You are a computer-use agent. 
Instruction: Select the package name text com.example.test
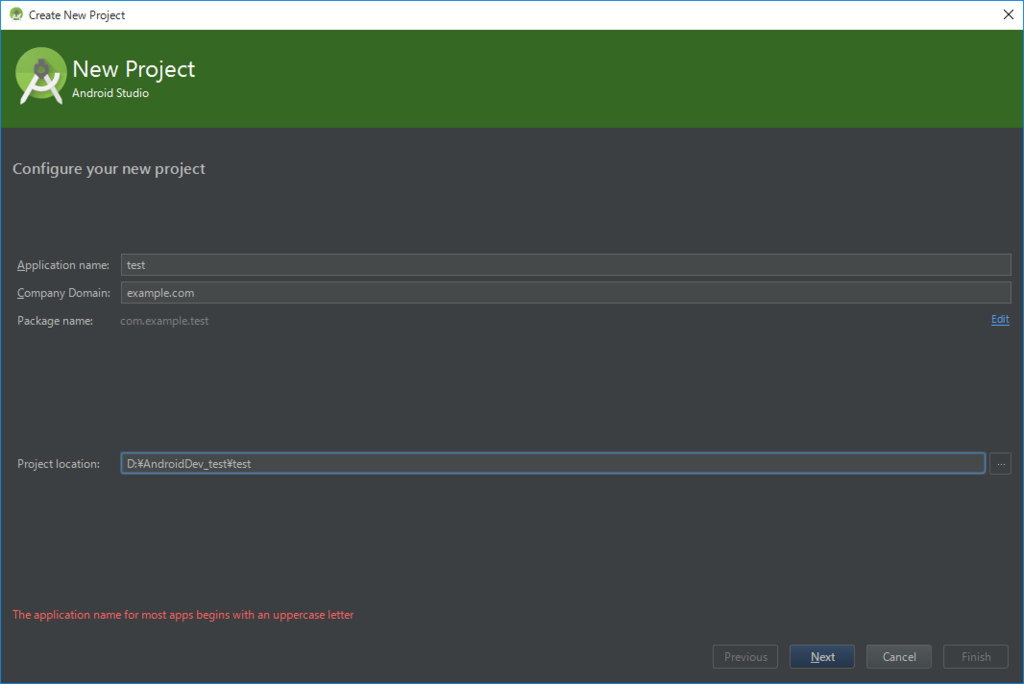(165, 321)
